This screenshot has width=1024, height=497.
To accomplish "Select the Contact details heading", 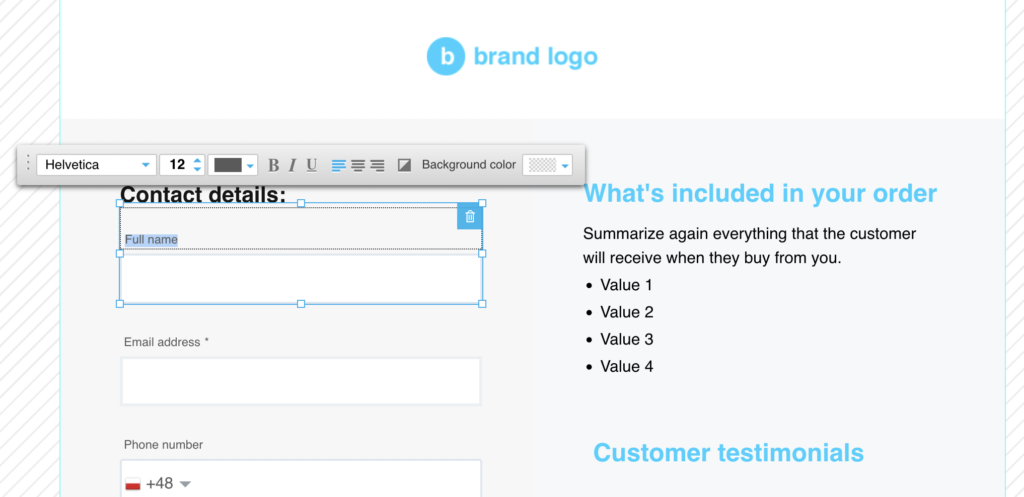I will tap(203, 195).
